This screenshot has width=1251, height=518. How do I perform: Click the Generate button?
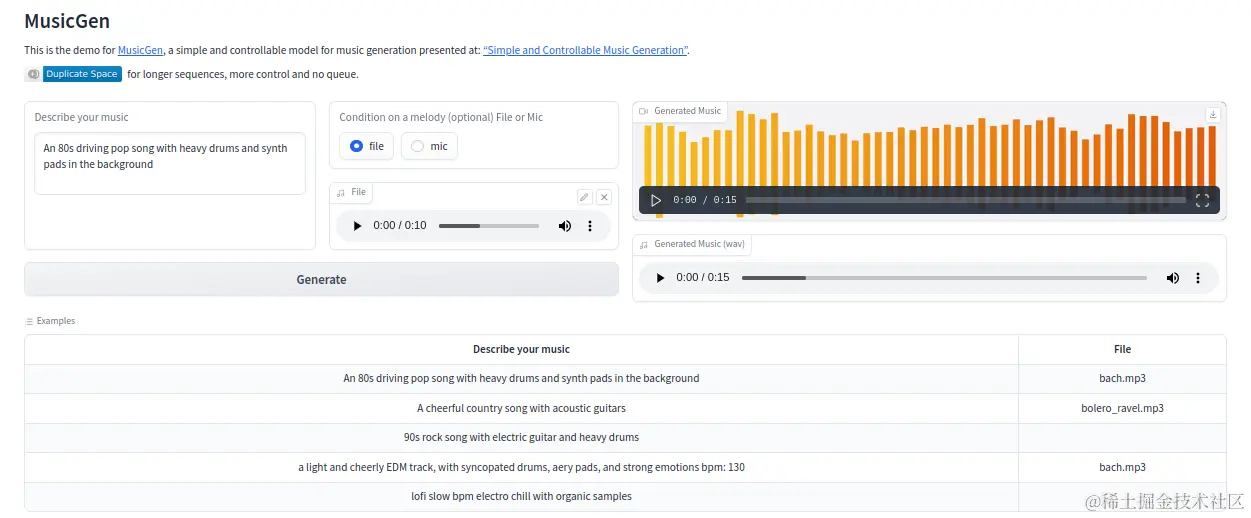pos(321,279)
